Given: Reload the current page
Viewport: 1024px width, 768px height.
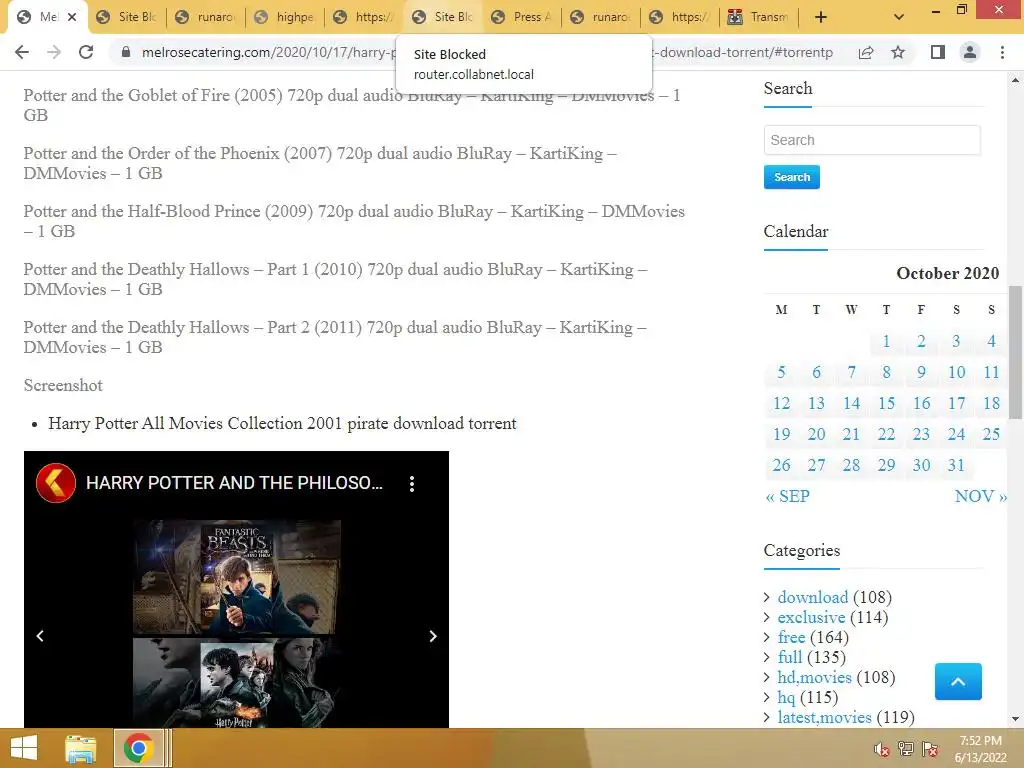Looking at the screenshot, I should coord(86,52).
